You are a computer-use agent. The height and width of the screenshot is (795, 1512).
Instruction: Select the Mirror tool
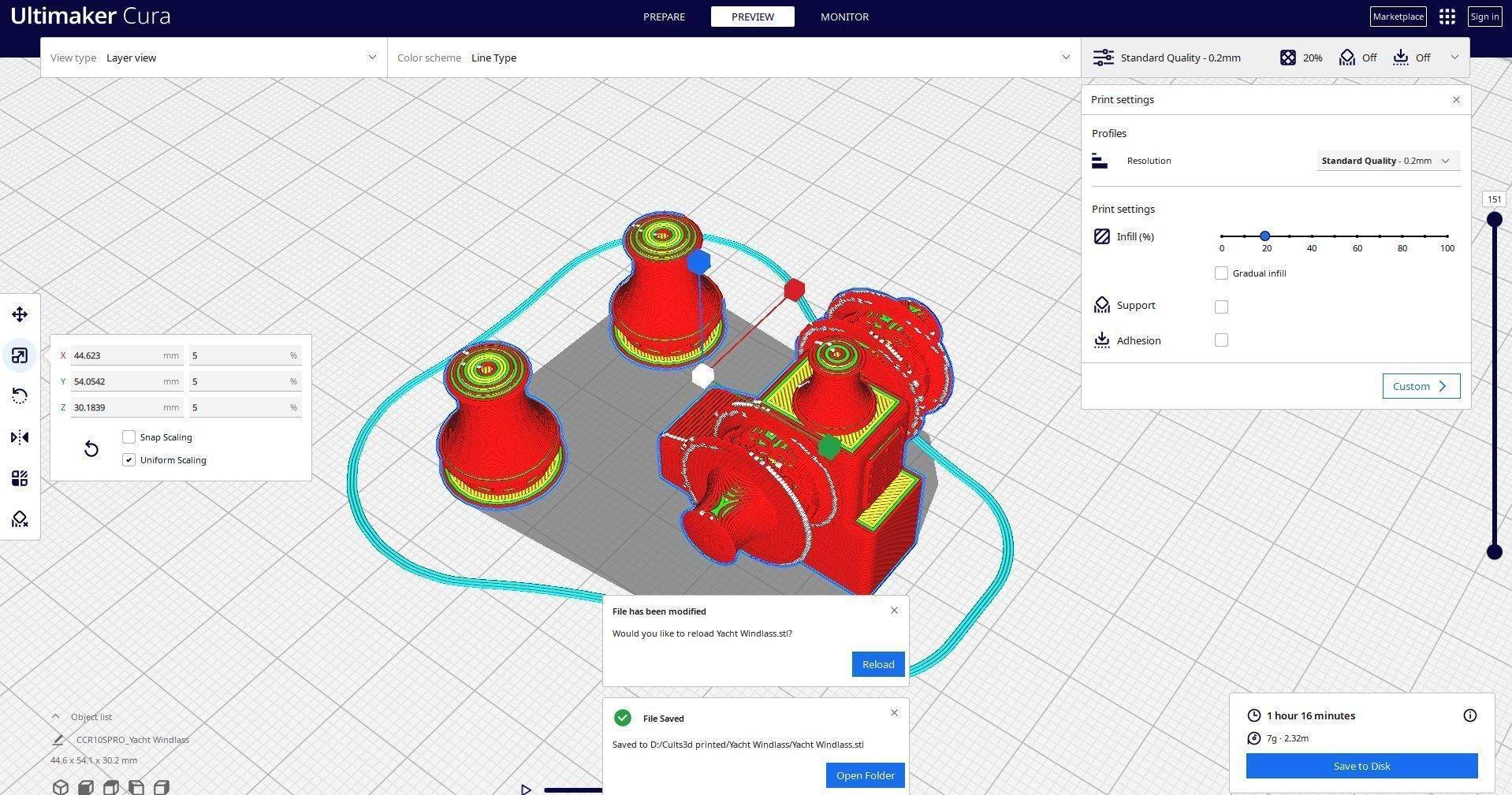click(x=20, y=437)
